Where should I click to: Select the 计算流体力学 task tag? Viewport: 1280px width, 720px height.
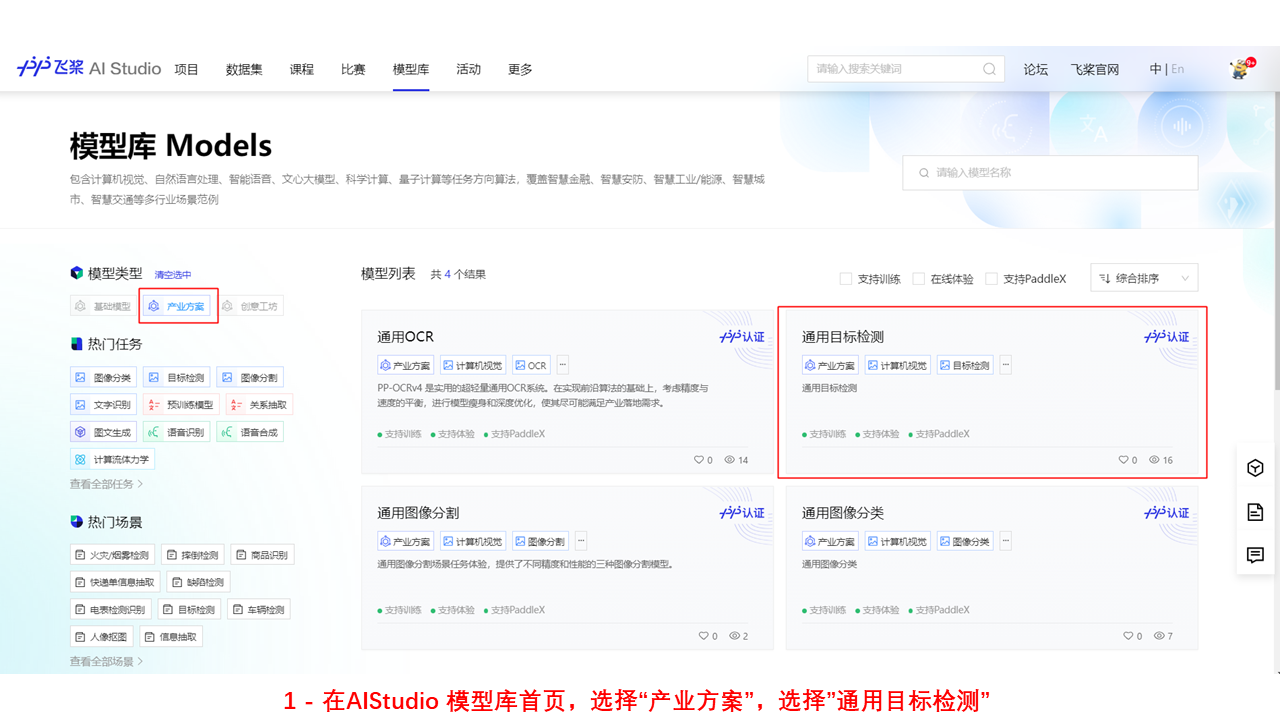pos(112,460)
